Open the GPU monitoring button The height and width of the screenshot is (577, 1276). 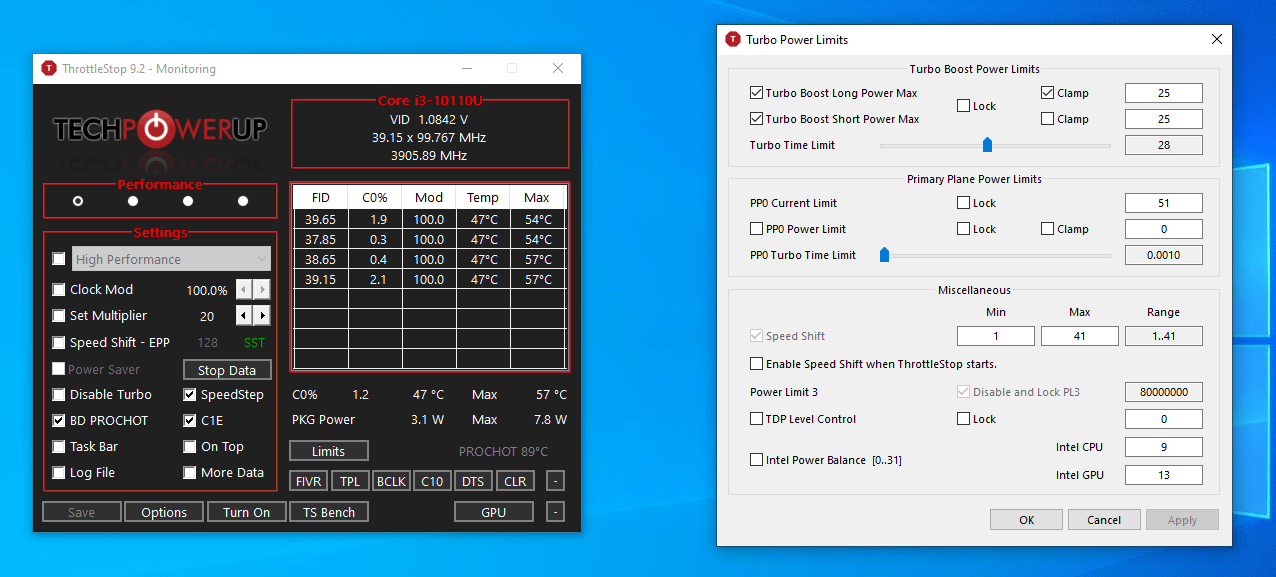[494, 512]
